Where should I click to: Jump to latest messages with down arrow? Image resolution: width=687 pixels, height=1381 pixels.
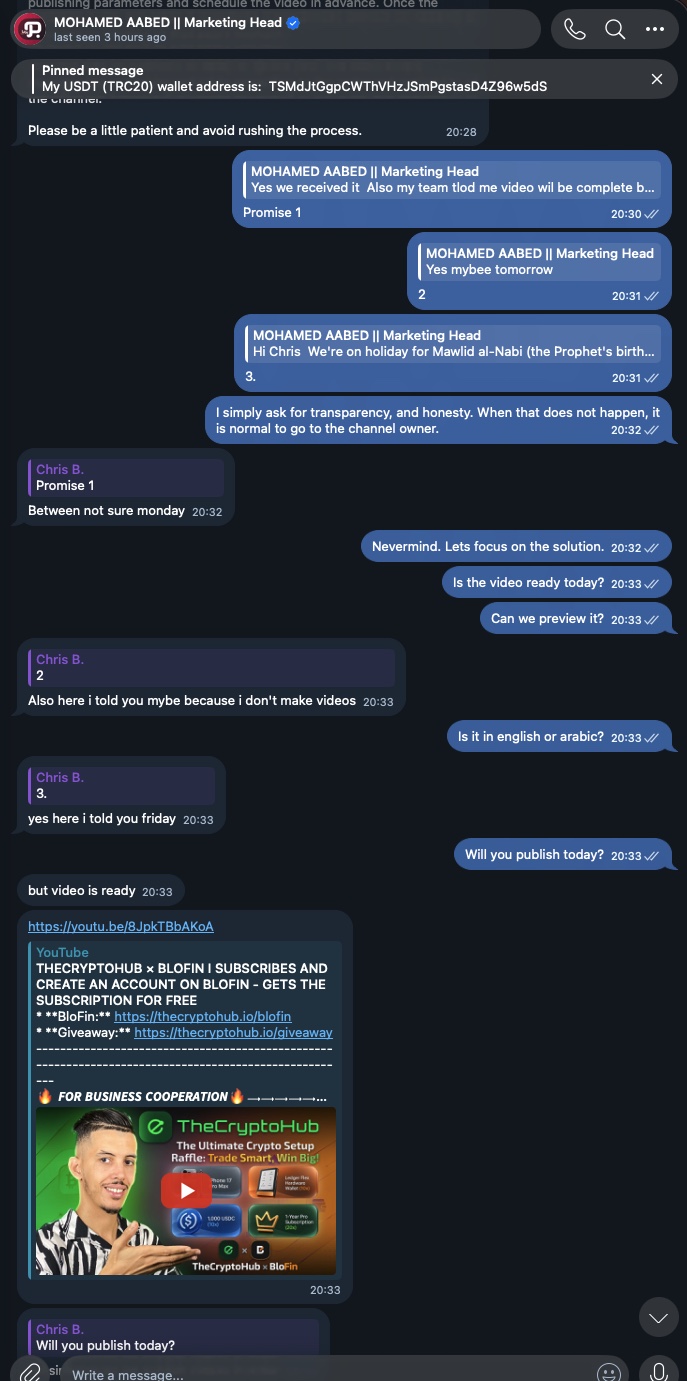(658, 1318)
